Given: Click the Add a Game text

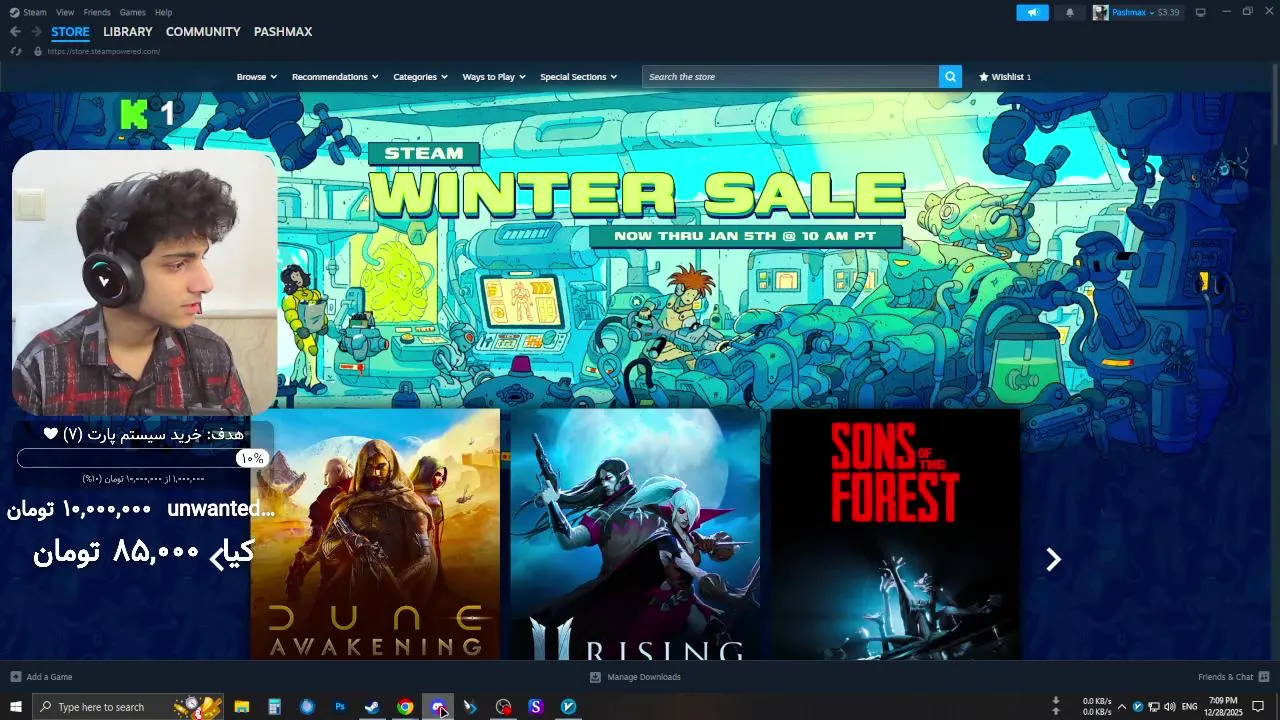Looking at the screenshot, I should (49, 677).
